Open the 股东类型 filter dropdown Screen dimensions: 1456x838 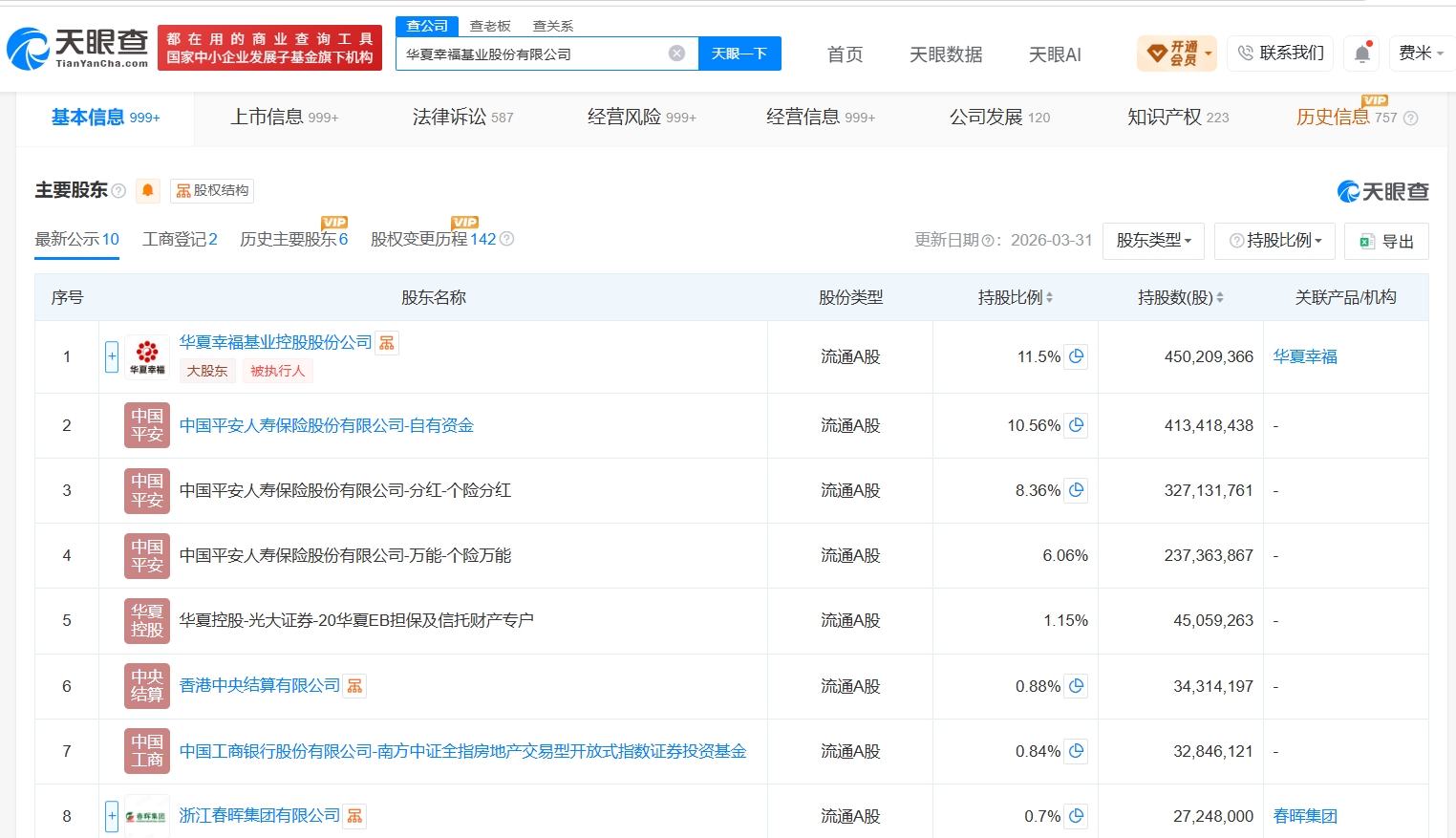[1153, 241]
